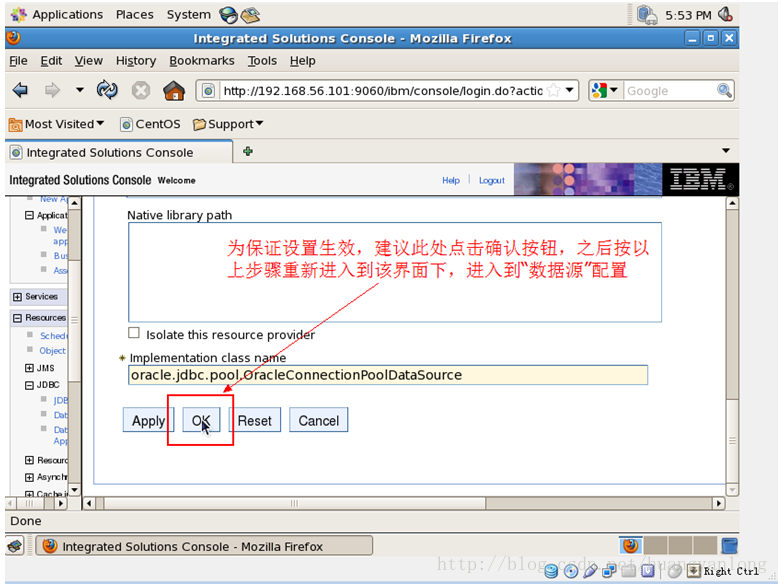Click the search magnifier icon
Screen dimensions: 778x584
(724, 90)
